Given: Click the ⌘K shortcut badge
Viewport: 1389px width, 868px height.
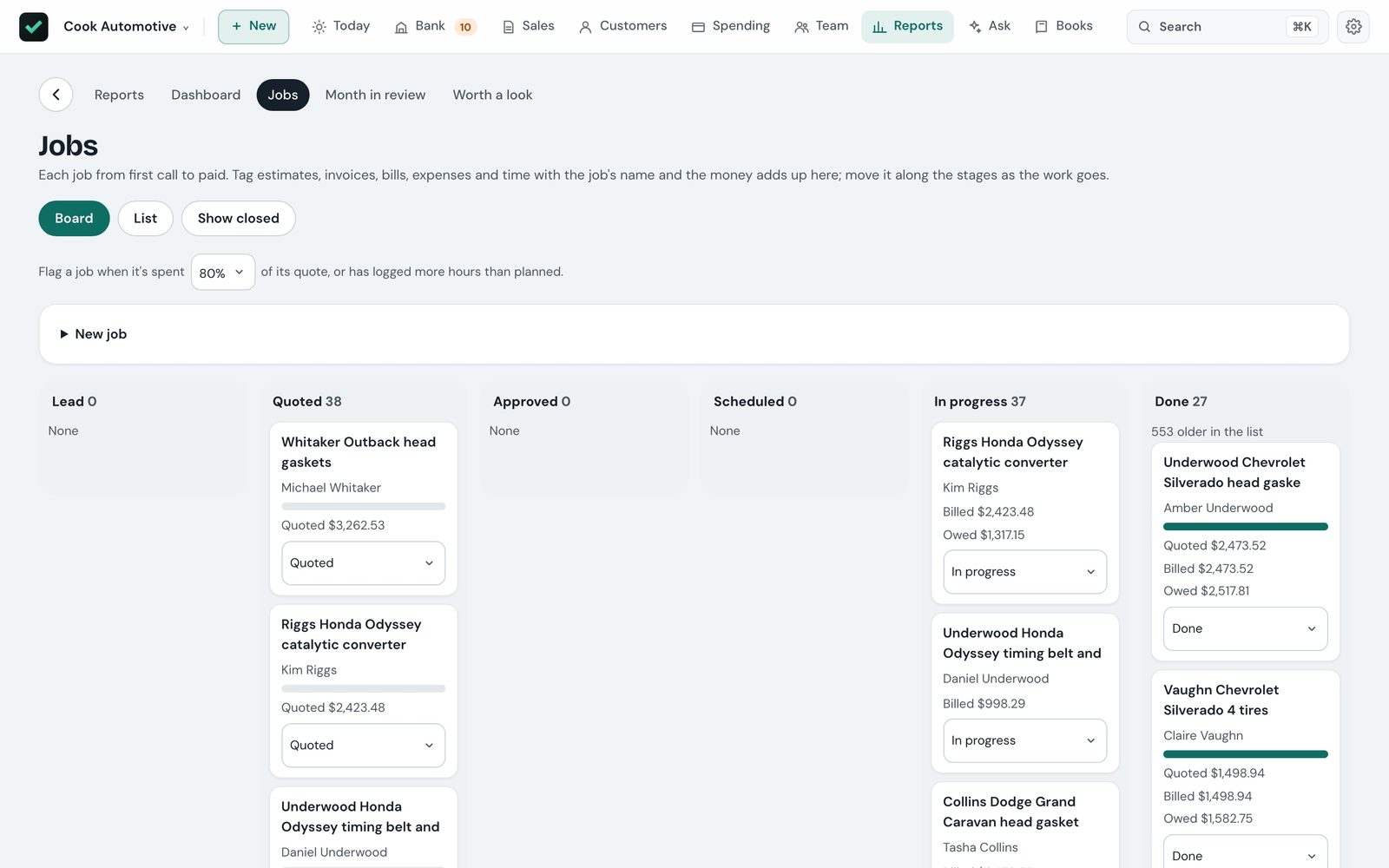Looking at the screenshot, I should pos(1301,27).
